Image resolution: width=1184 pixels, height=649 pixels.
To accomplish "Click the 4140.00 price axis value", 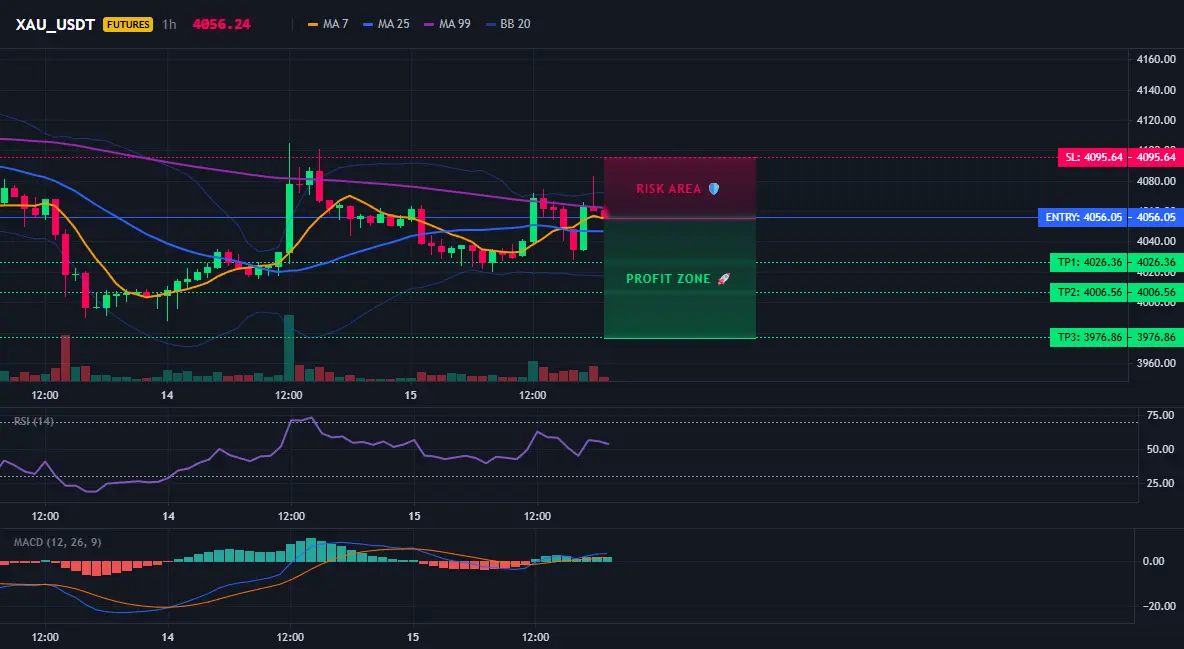I will click(x=1155, y=90).
